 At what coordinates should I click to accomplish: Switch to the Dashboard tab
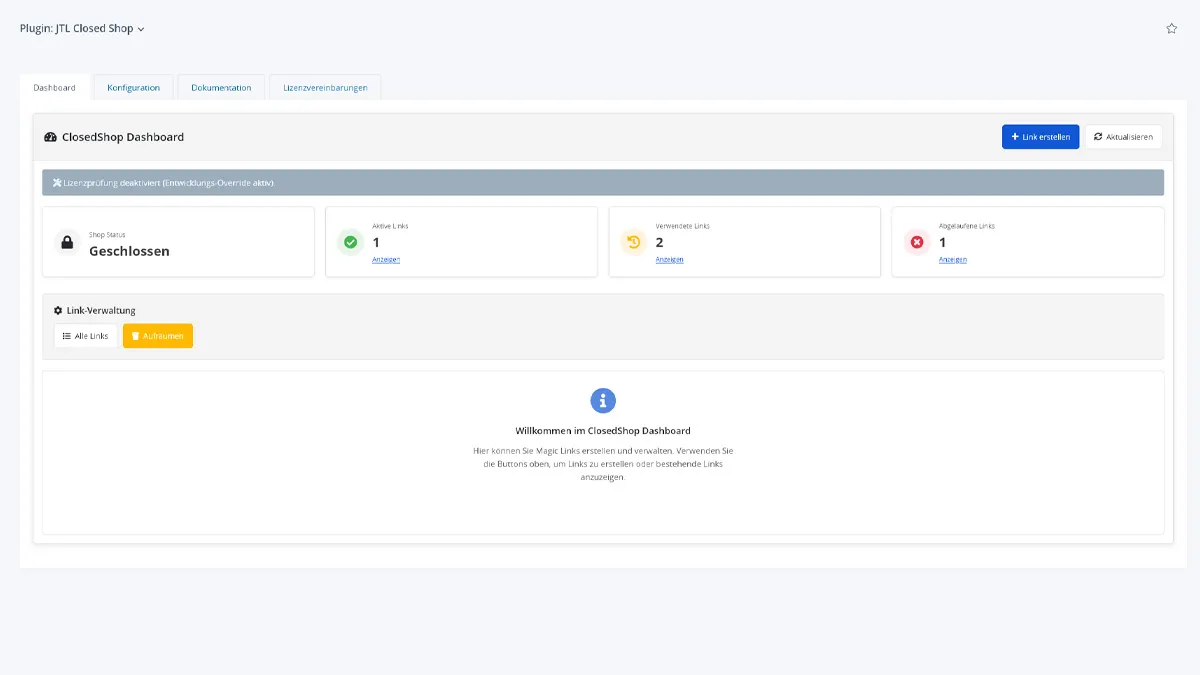[54, 88]
